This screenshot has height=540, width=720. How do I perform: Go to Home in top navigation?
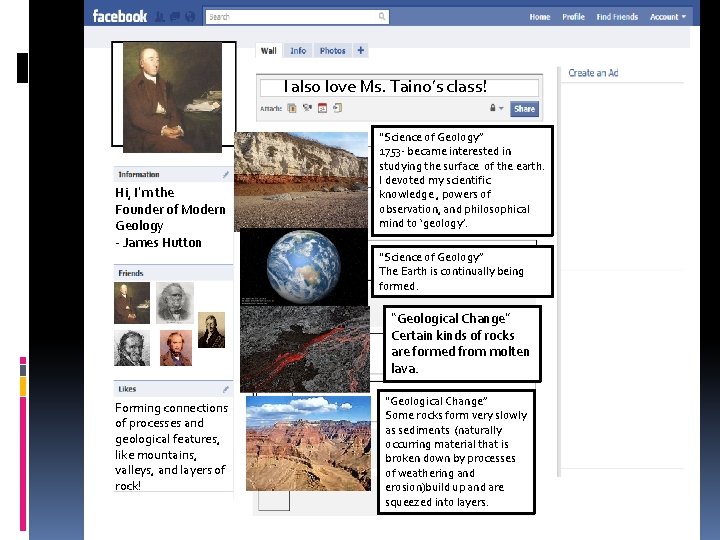click(540, 17)
